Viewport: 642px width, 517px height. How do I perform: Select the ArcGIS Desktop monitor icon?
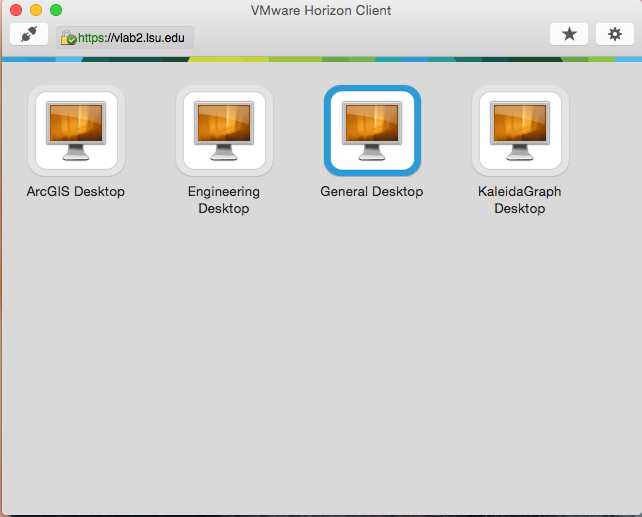pos(76,131)
